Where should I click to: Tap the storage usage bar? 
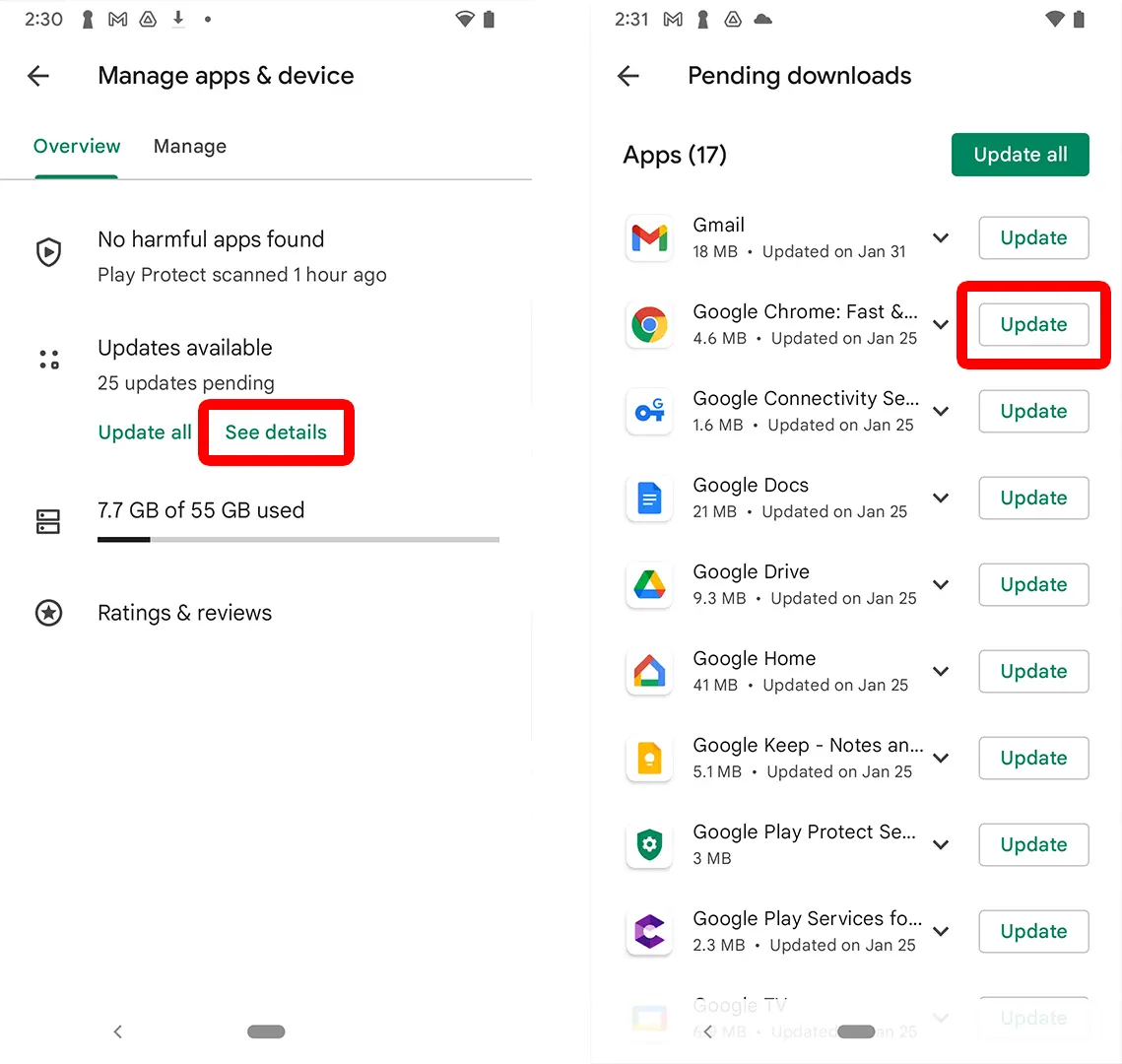click(x=298, y=540)
